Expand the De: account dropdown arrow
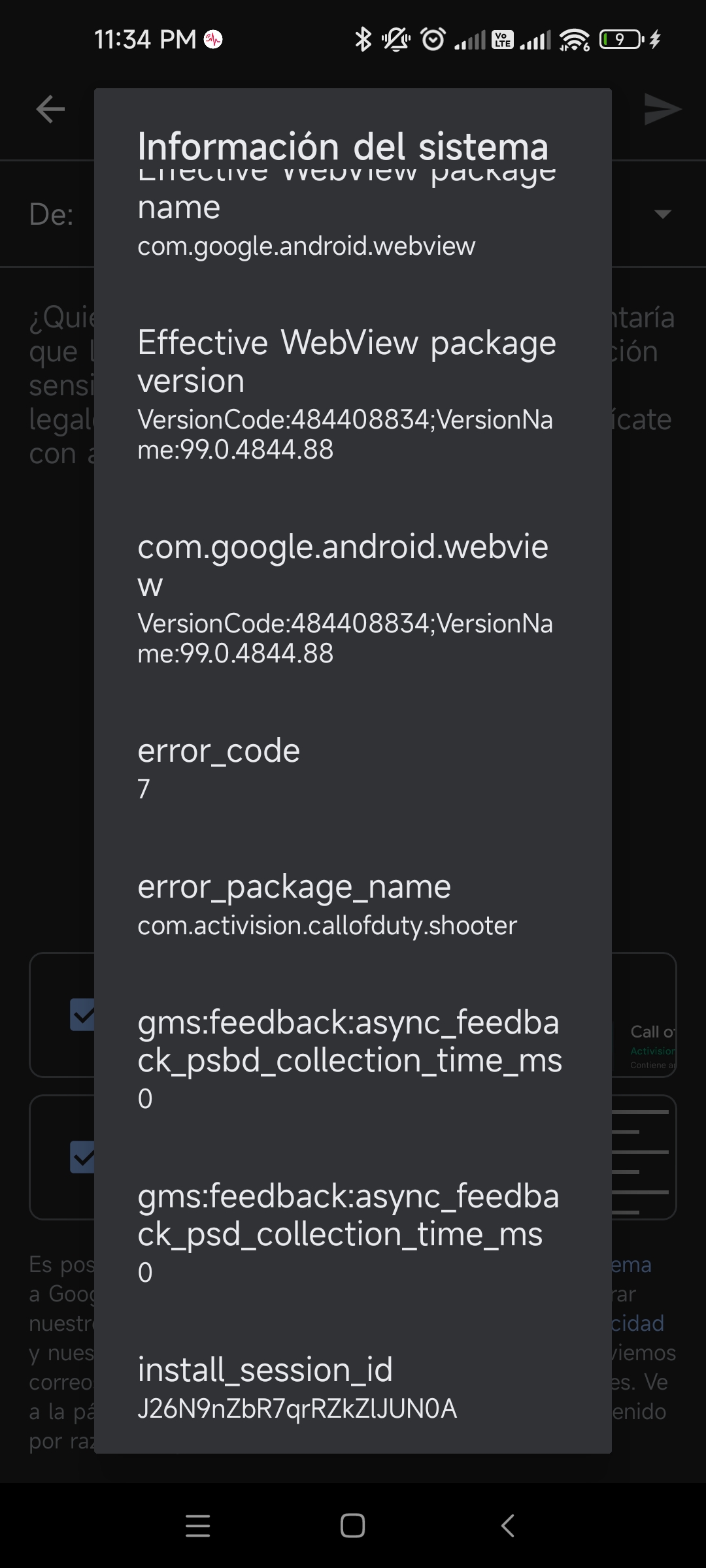706x1568 pixels. pyautogui.click(x=663, y=214)
